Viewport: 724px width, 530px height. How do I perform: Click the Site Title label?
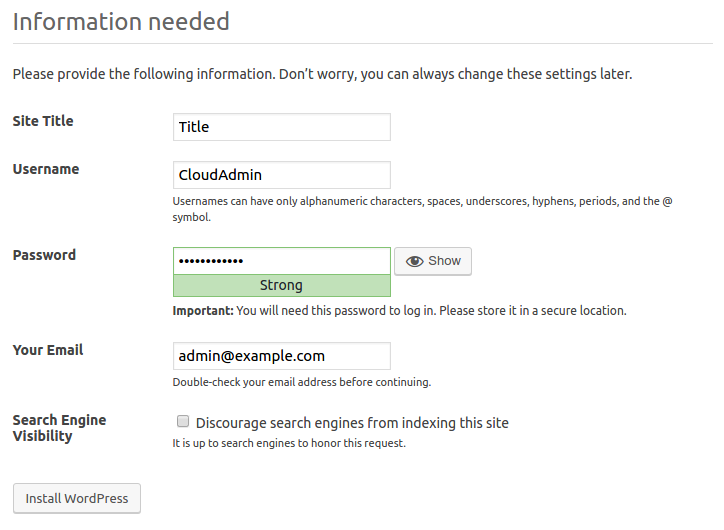point(43,121)
